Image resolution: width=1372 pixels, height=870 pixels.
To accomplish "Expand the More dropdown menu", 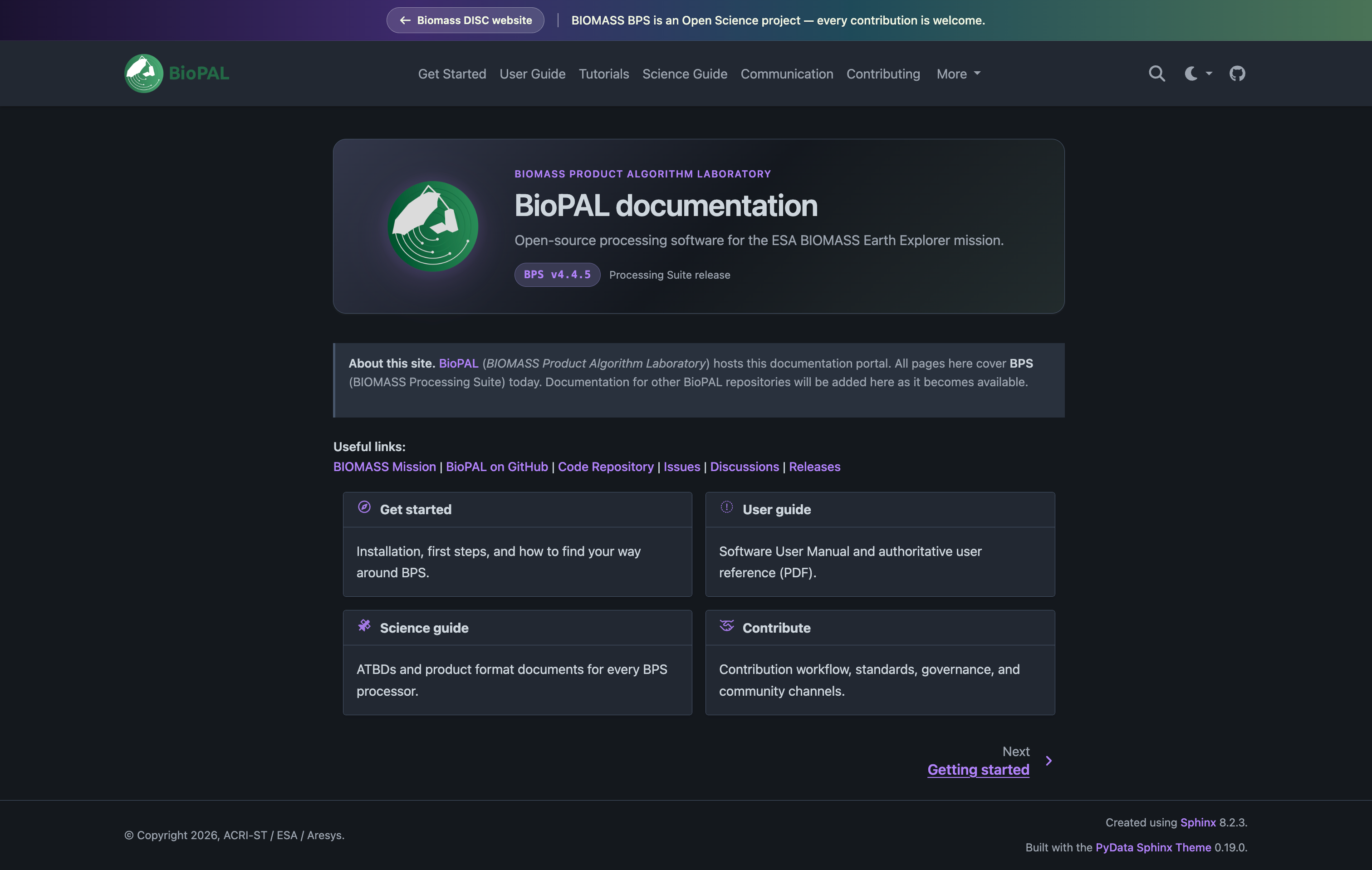I will pos(958,74).
